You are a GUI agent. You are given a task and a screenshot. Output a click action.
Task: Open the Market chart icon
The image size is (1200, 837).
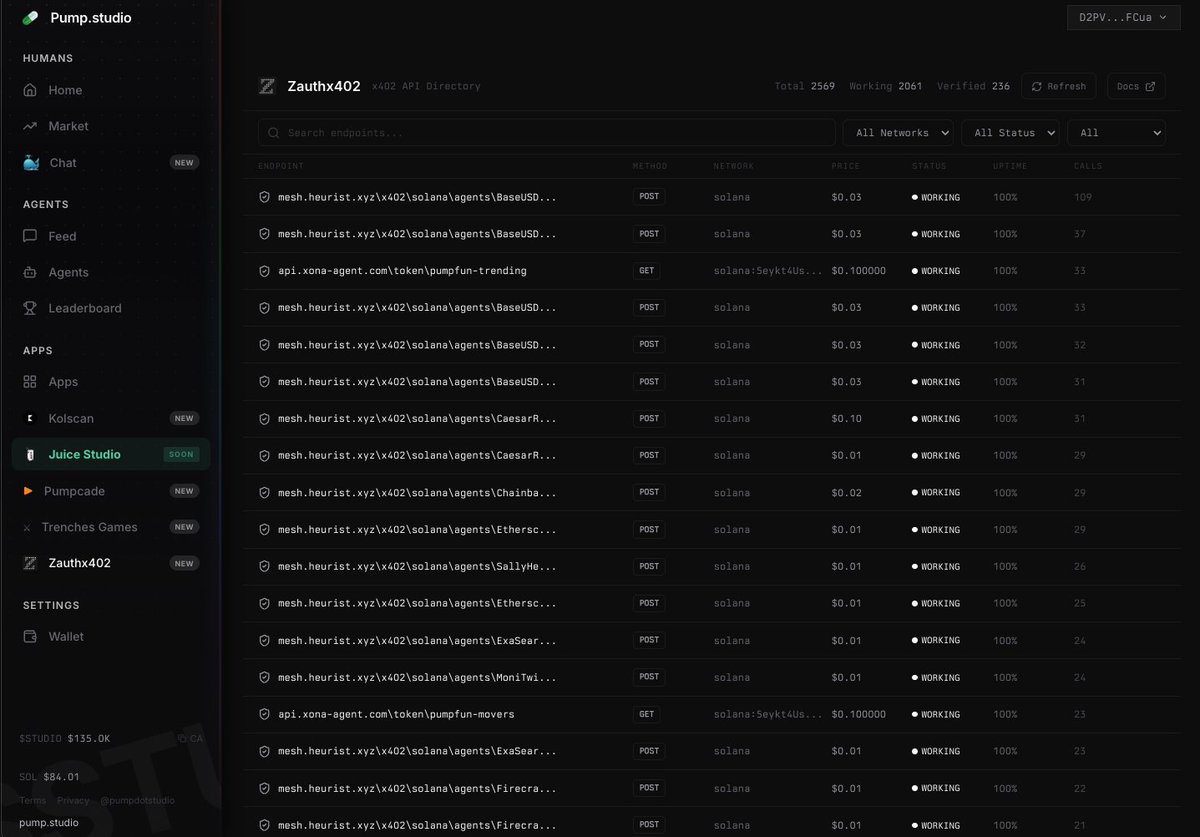pos(30,126)
